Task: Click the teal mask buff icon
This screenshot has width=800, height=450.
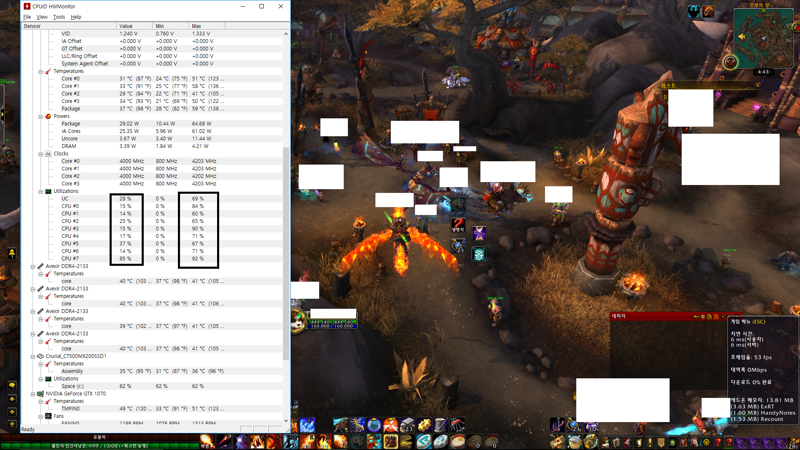Action: click(479, 254)
